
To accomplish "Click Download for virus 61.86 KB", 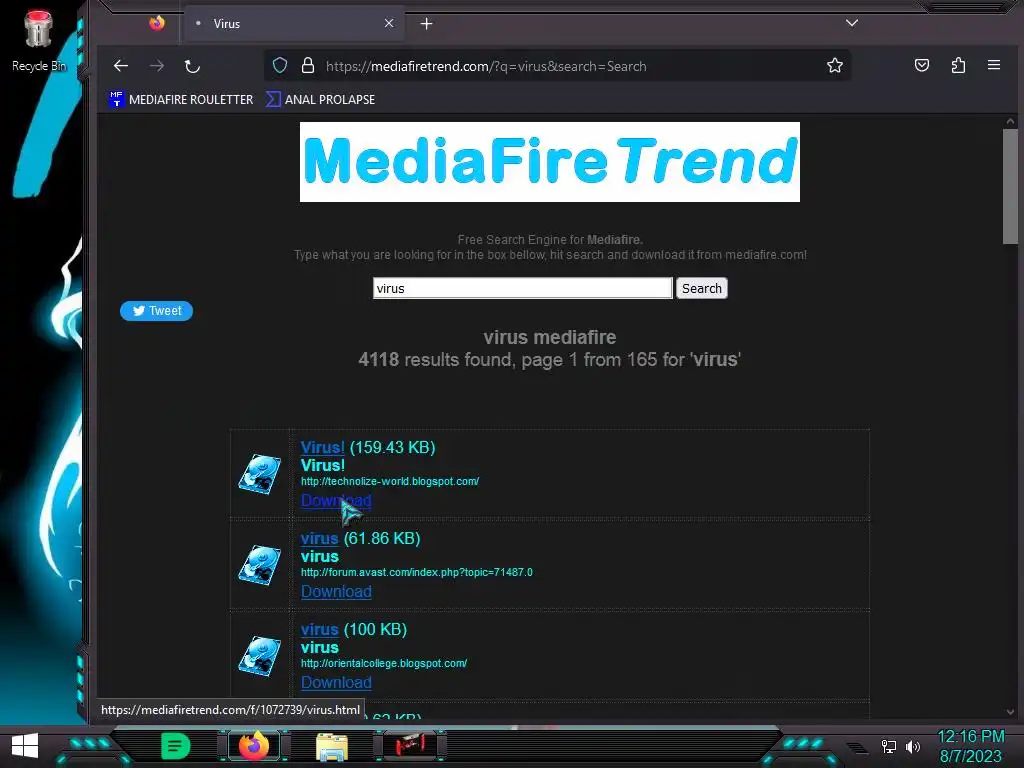I will [x=336, y=591].
